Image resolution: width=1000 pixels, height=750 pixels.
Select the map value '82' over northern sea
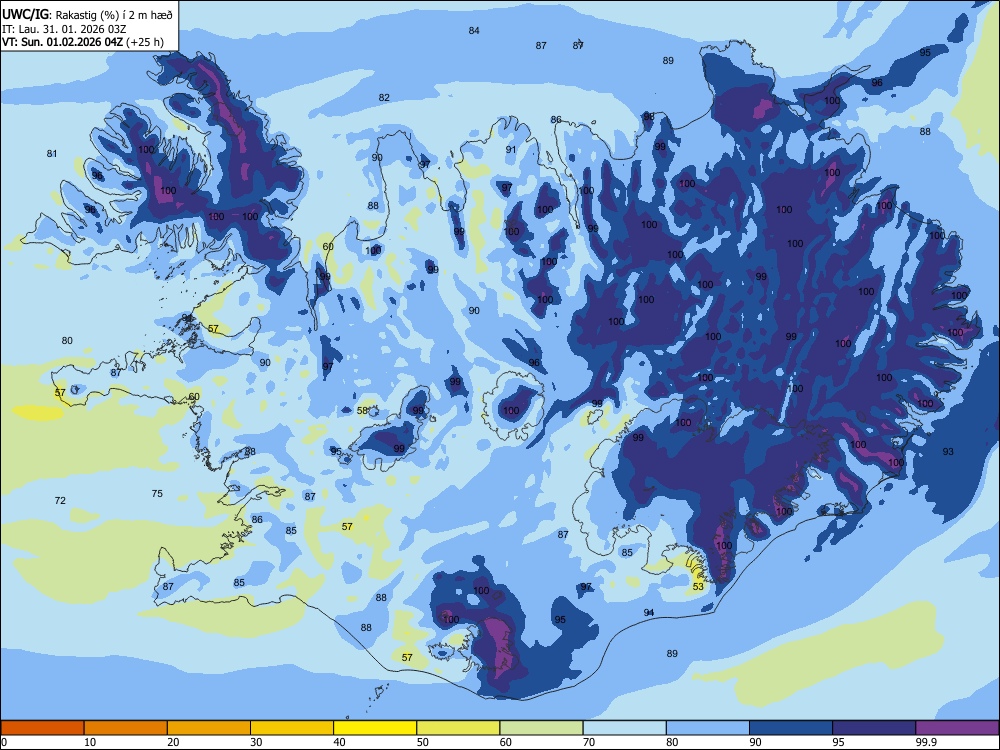pos(384,98)
